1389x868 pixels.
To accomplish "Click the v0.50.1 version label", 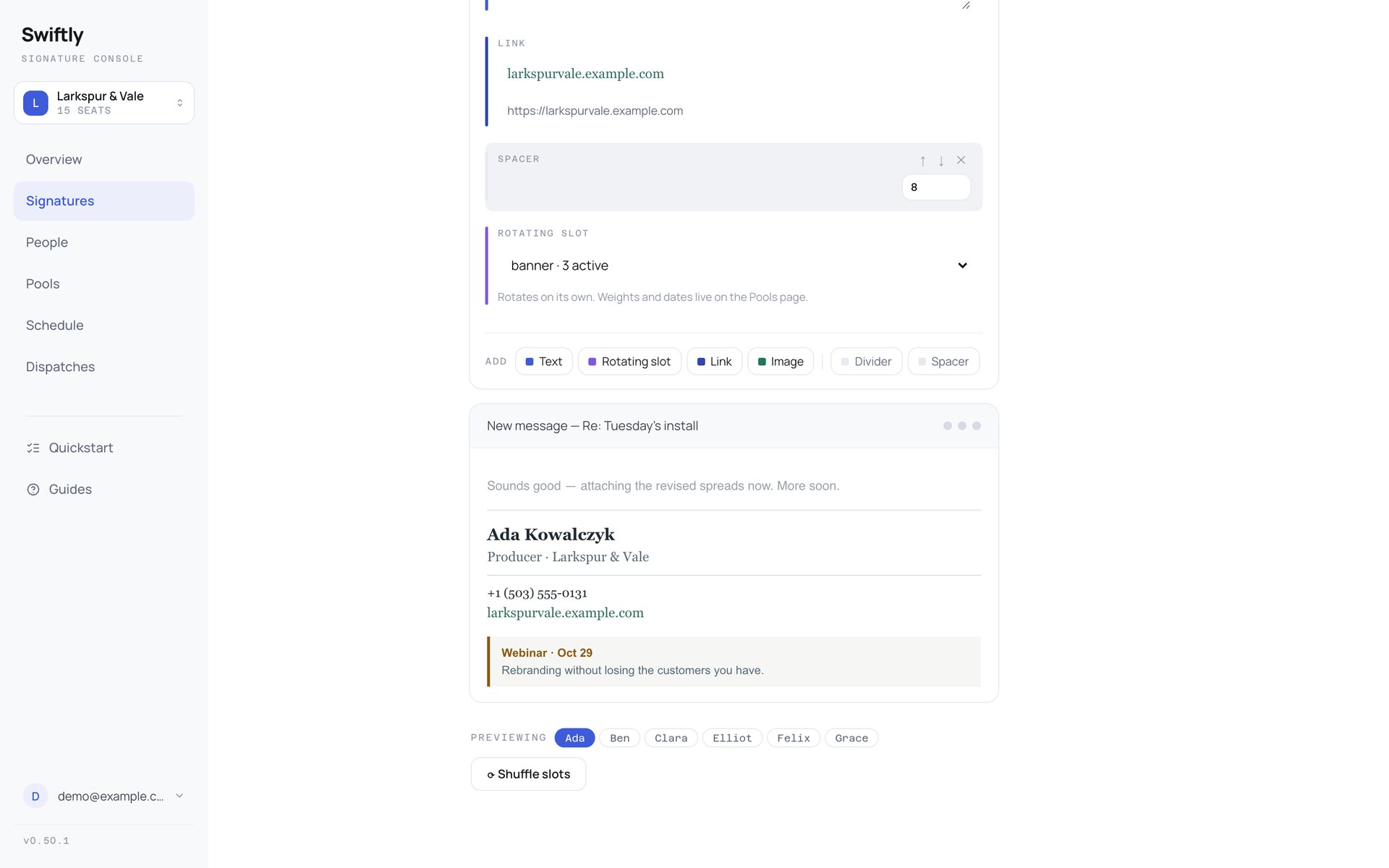I will click(46, 841).
